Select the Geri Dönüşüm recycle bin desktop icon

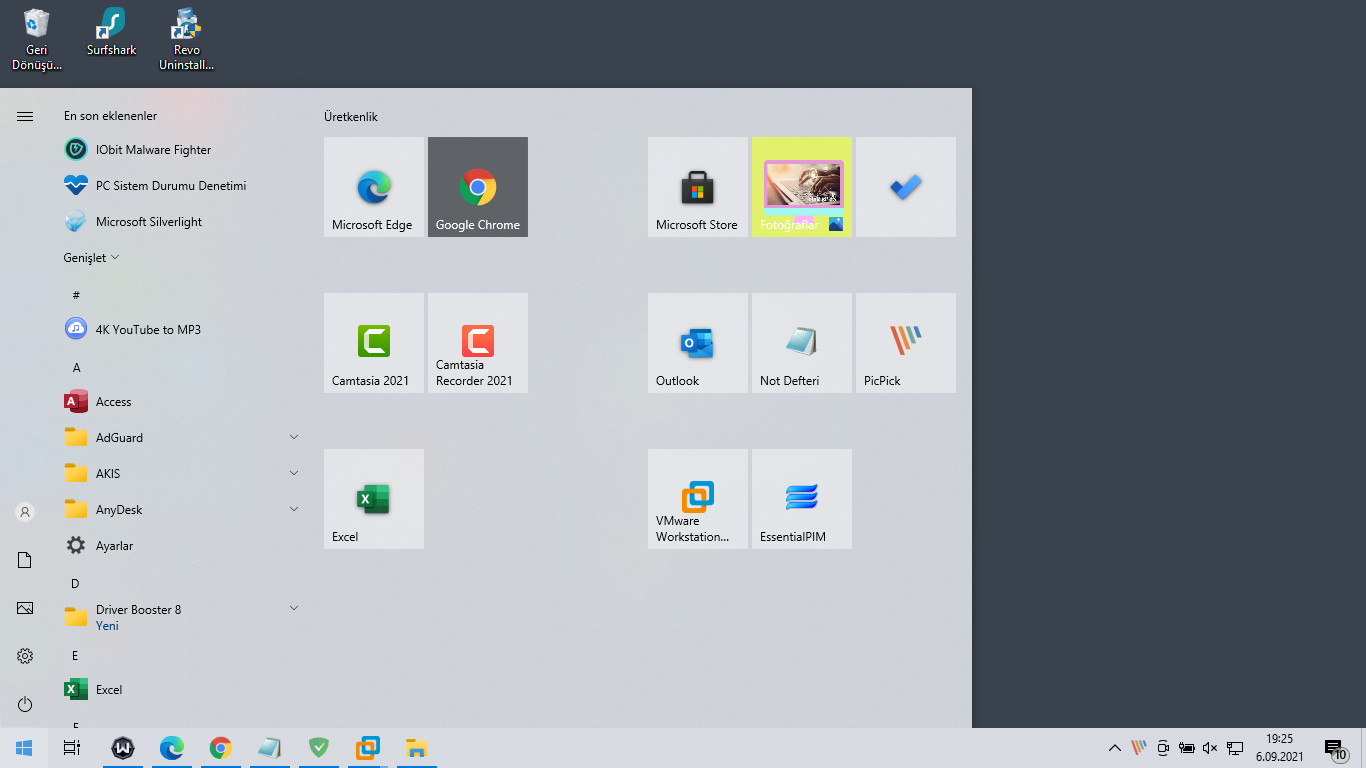(37, 40)
